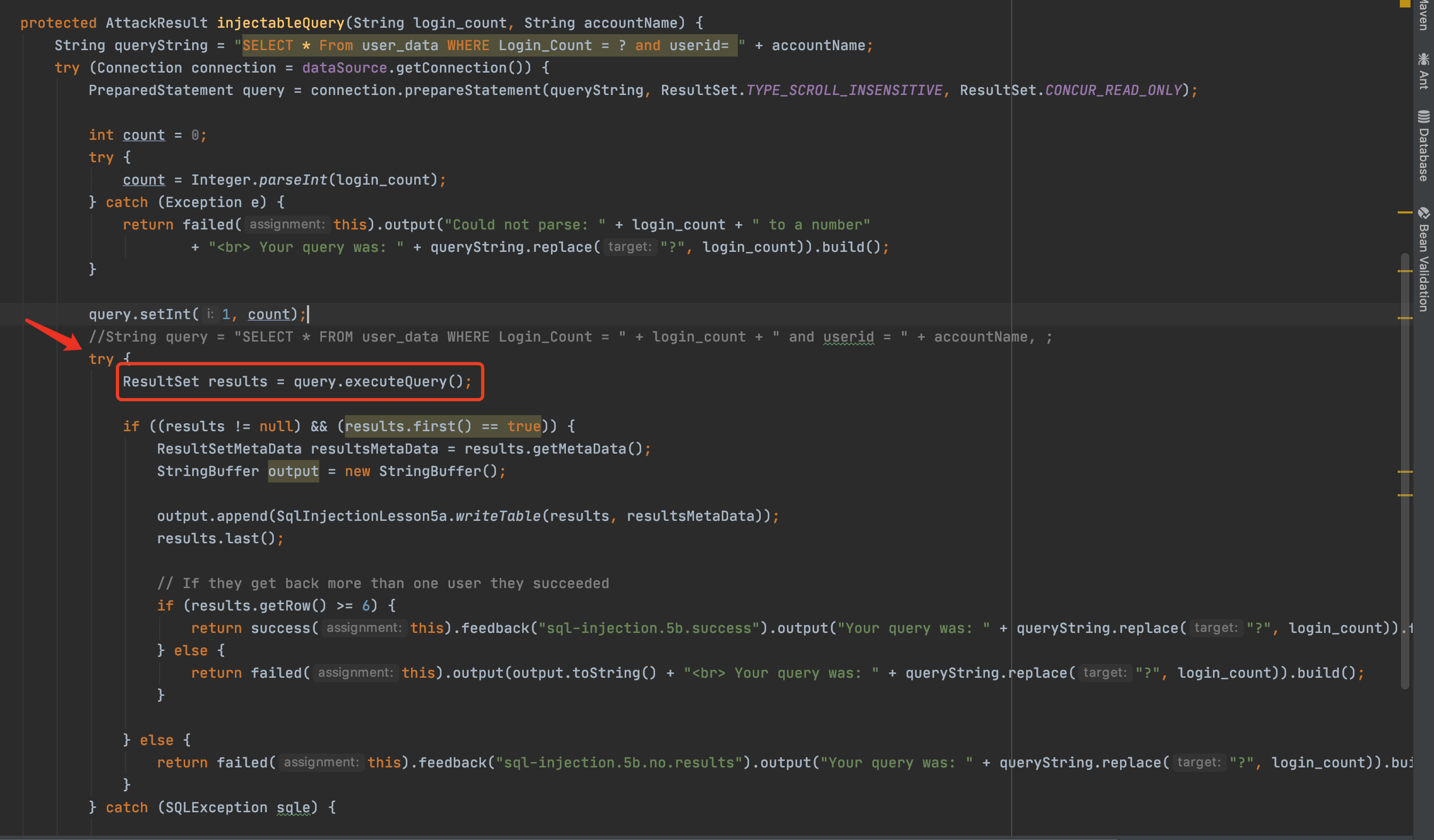This screenshot has height=840, width=1434.
Task: Open the Database tool window cylinder icon
Action: [x=1423, y=116]
